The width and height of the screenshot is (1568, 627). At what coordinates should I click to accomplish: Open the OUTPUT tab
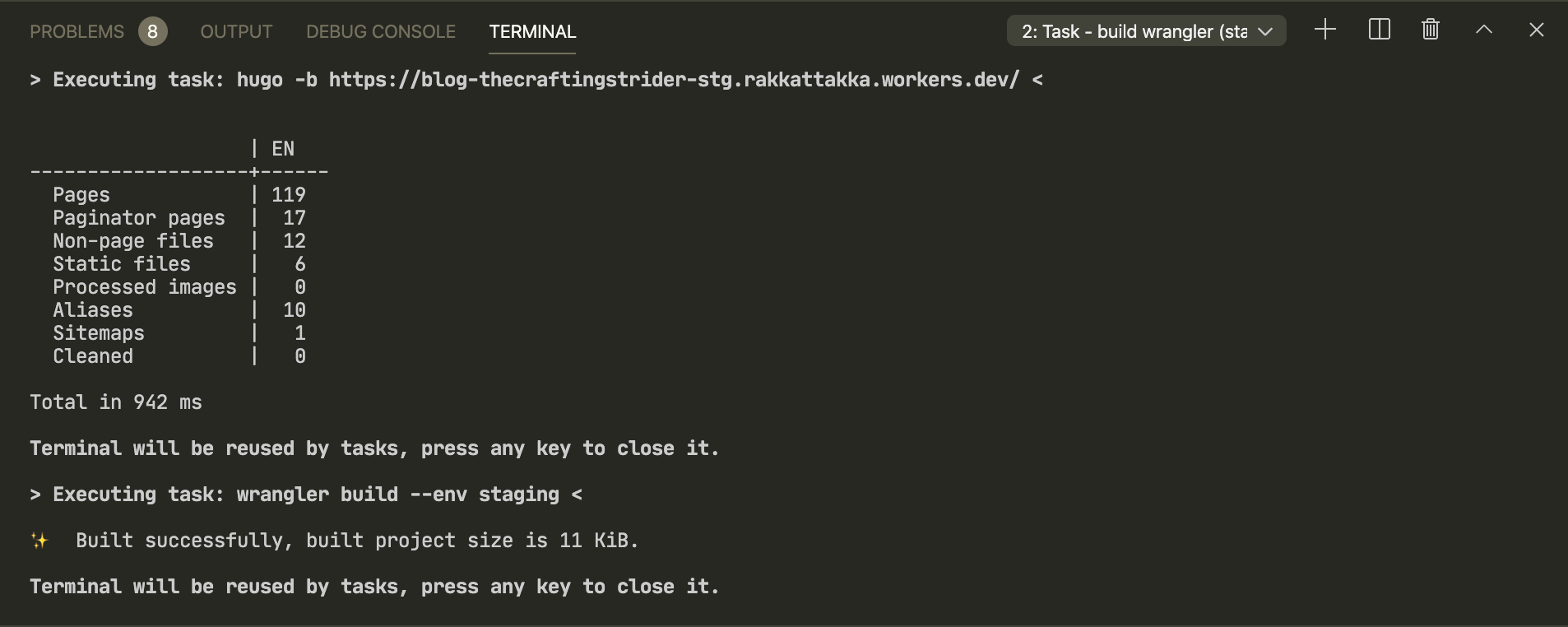click(x=236, y=31)
